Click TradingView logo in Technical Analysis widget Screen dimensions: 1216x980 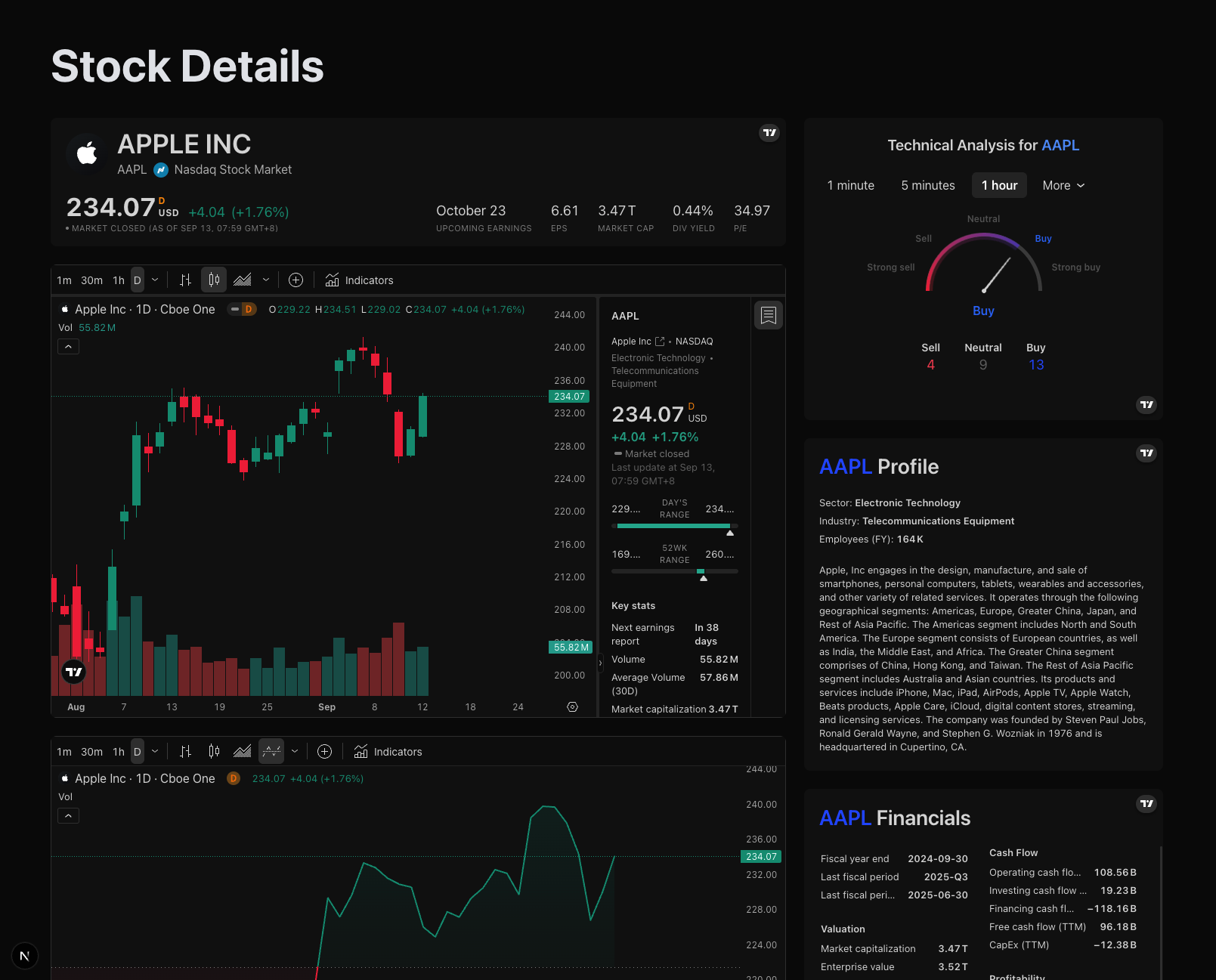(x=1146, y=405)
